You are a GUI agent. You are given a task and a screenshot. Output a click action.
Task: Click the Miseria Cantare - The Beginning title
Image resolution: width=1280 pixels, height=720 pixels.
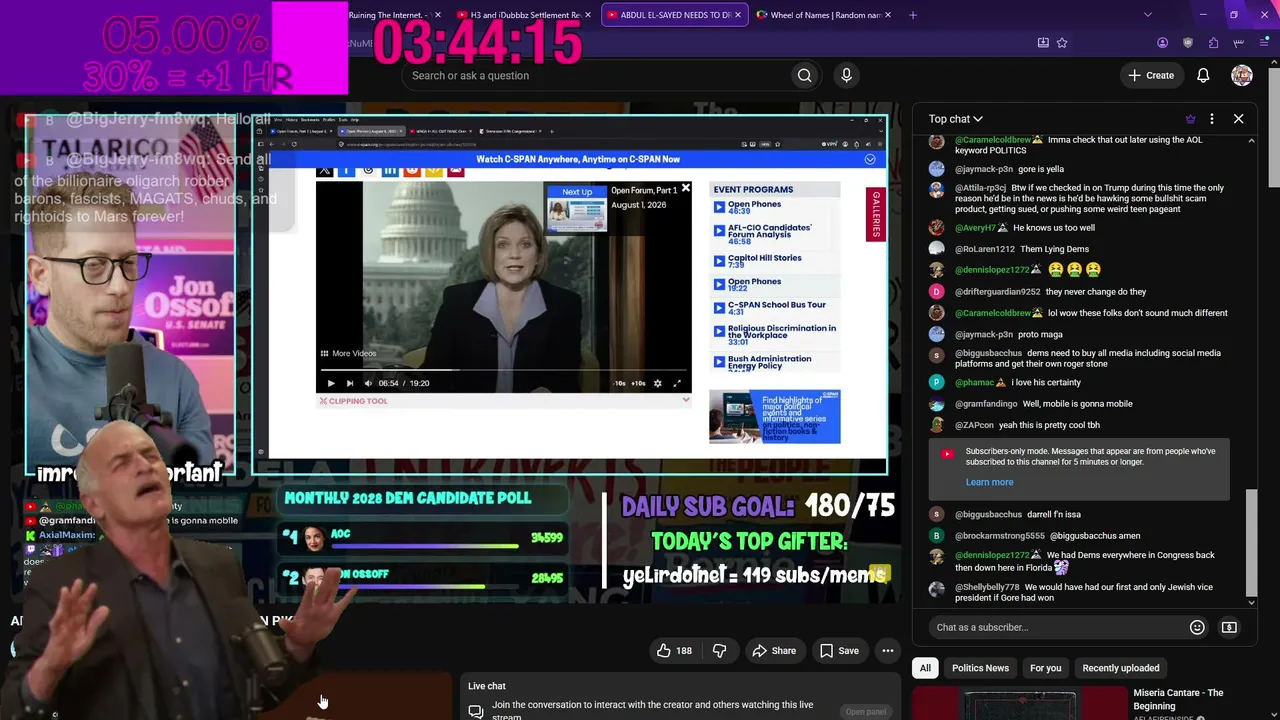click(x=1178, y=699)
